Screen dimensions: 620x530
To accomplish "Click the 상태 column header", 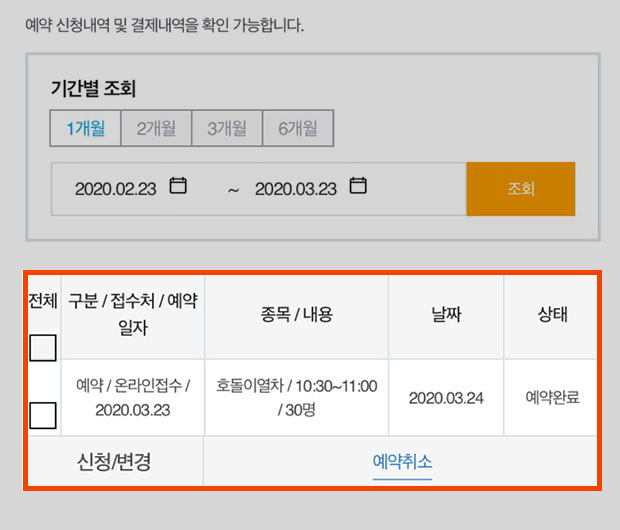I will 552,314.
